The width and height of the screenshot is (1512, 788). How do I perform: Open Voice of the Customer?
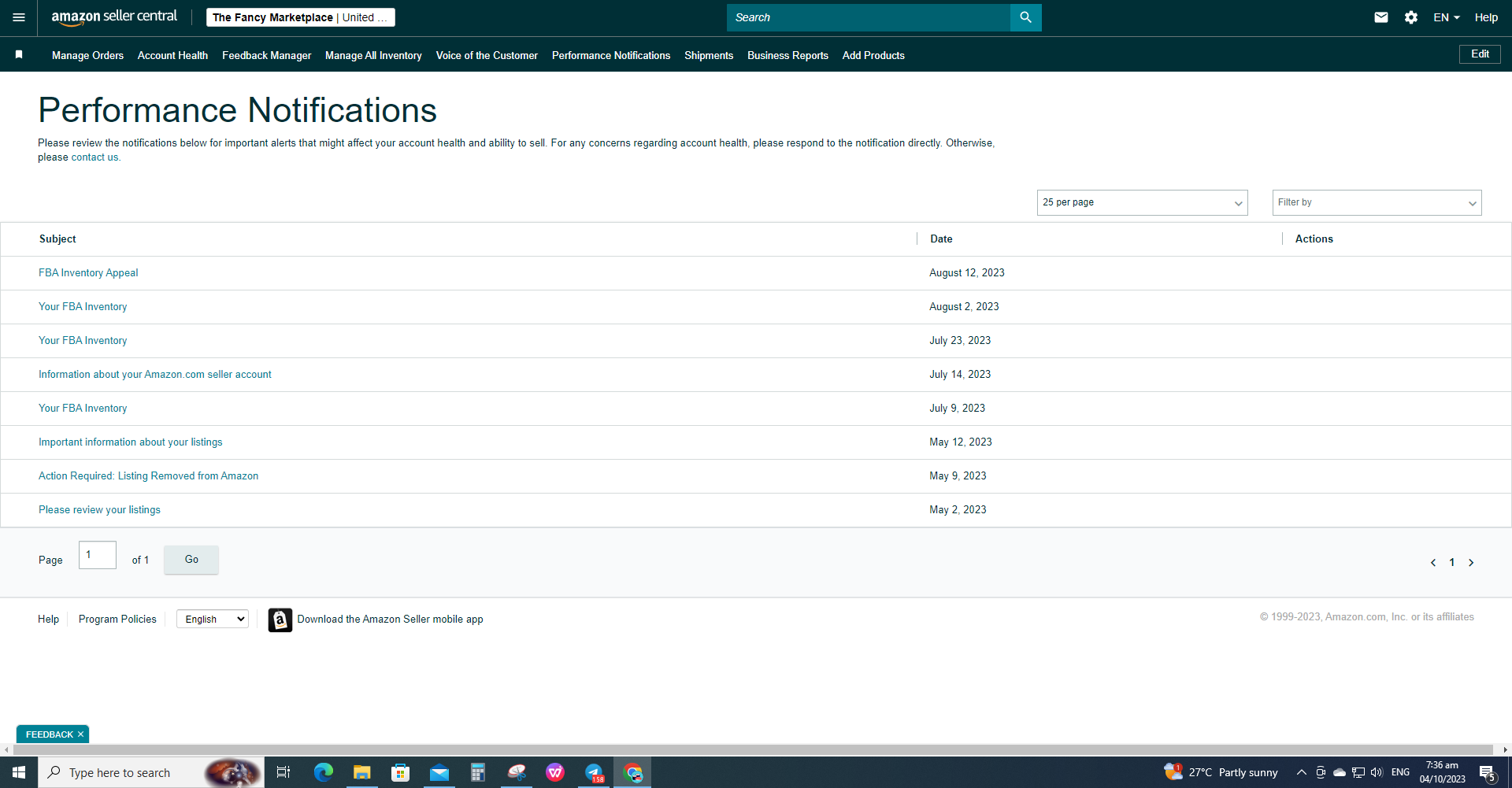coord(487,55)
